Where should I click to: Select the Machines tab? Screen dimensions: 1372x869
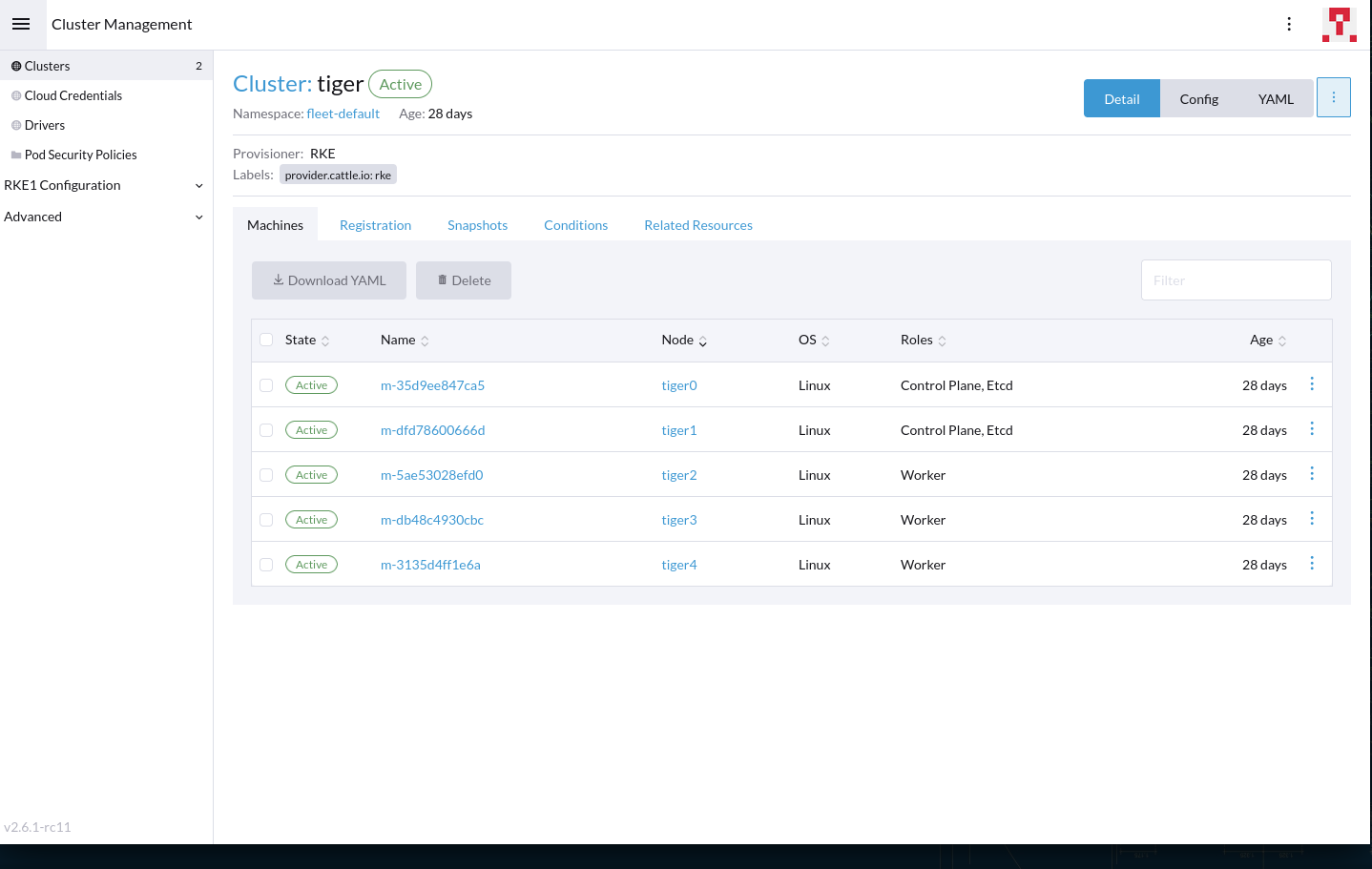tap(275, 225)
